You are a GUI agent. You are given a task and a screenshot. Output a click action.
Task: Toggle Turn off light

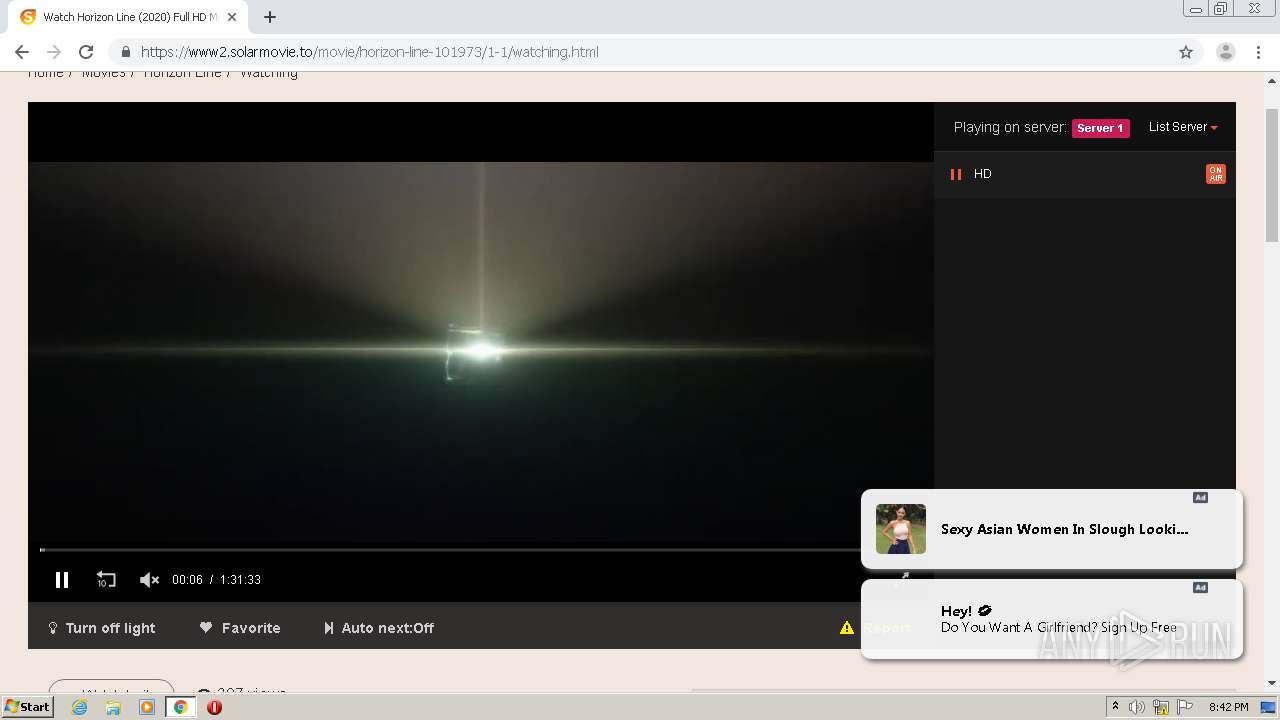[x=102, y=628]
